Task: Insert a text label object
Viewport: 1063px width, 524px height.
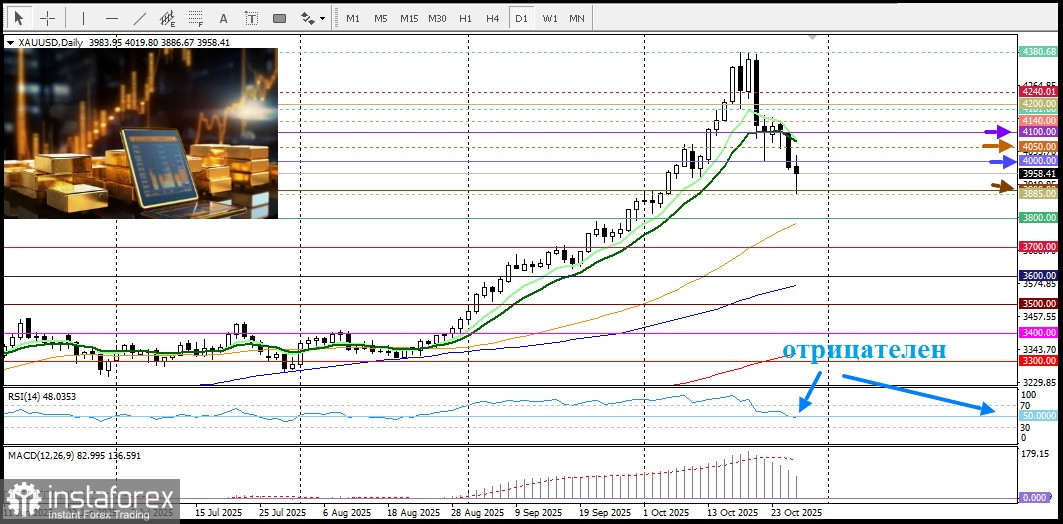Action: (251, 18)
